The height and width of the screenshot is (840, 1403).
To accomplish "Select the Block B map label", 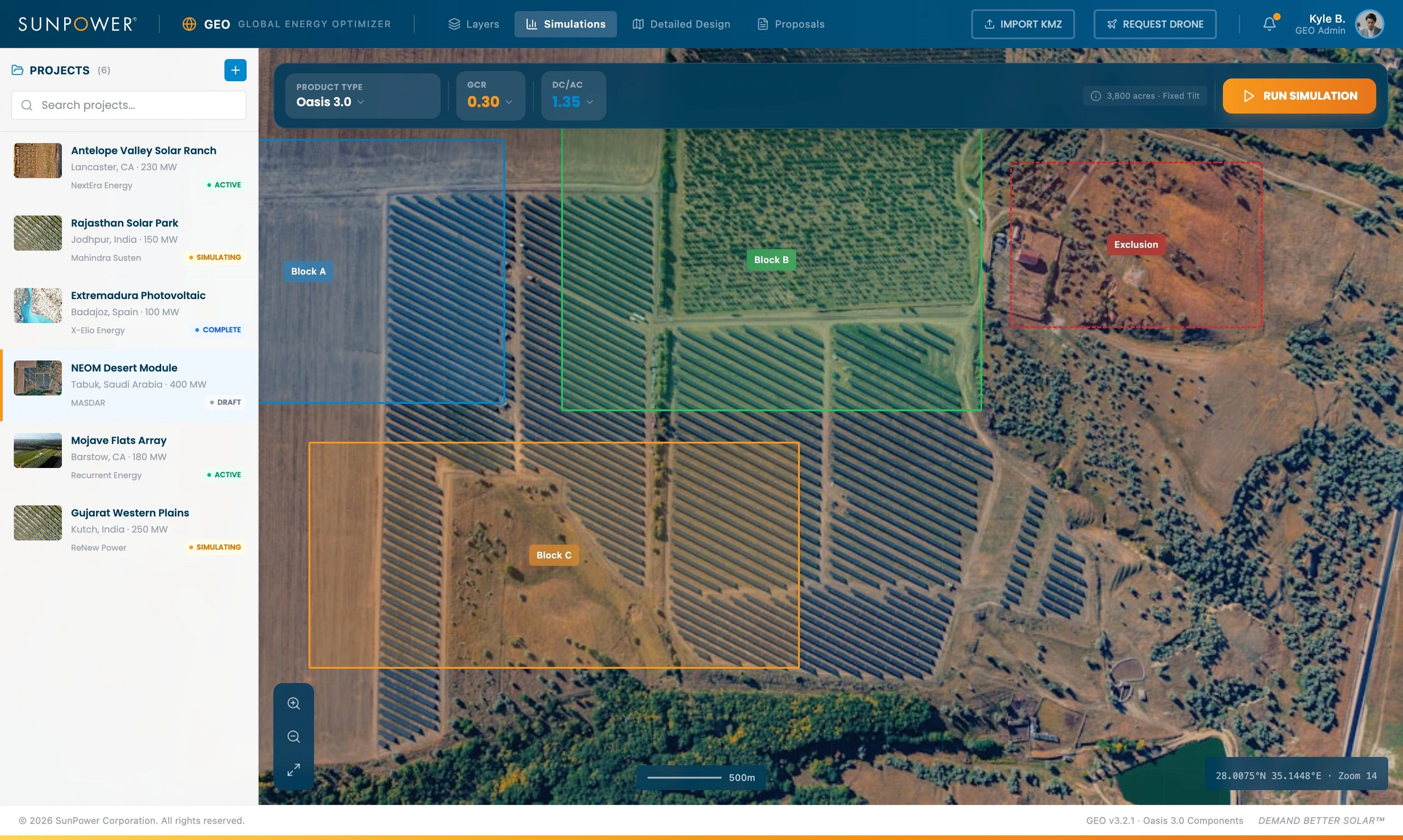I will point(772,260).
